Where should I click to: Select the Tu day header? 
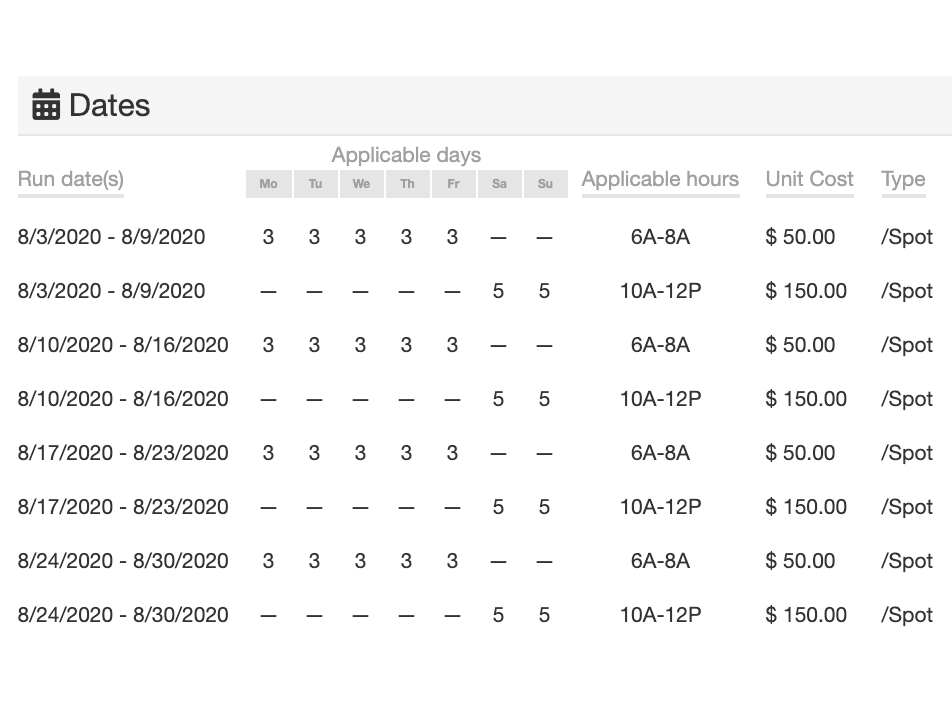pos(315,184)
